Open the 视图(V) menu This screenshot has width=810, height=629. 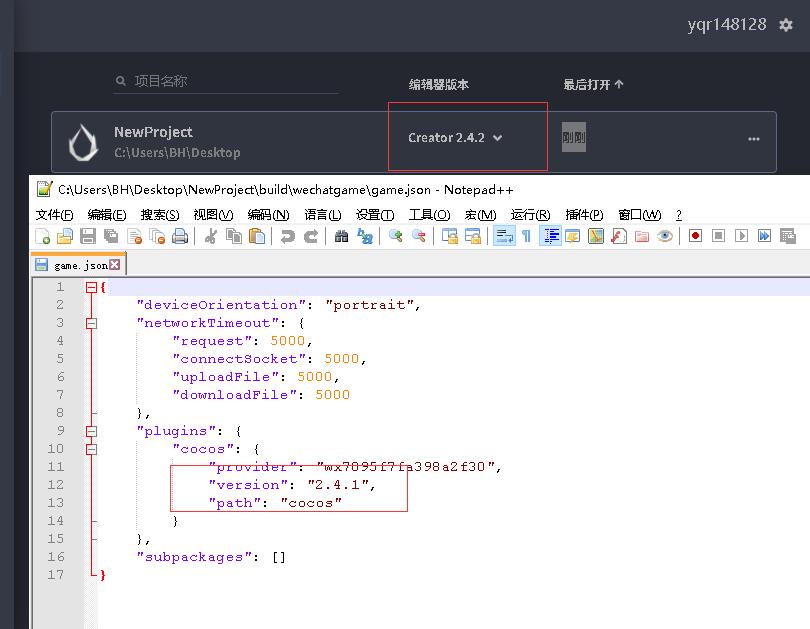[x=213, y=215]
